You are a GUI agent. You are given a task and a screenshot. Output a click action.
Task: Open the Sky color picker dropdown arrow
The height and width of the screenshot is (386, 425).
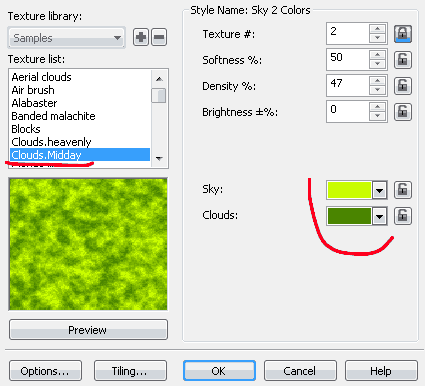coord(379,190)
